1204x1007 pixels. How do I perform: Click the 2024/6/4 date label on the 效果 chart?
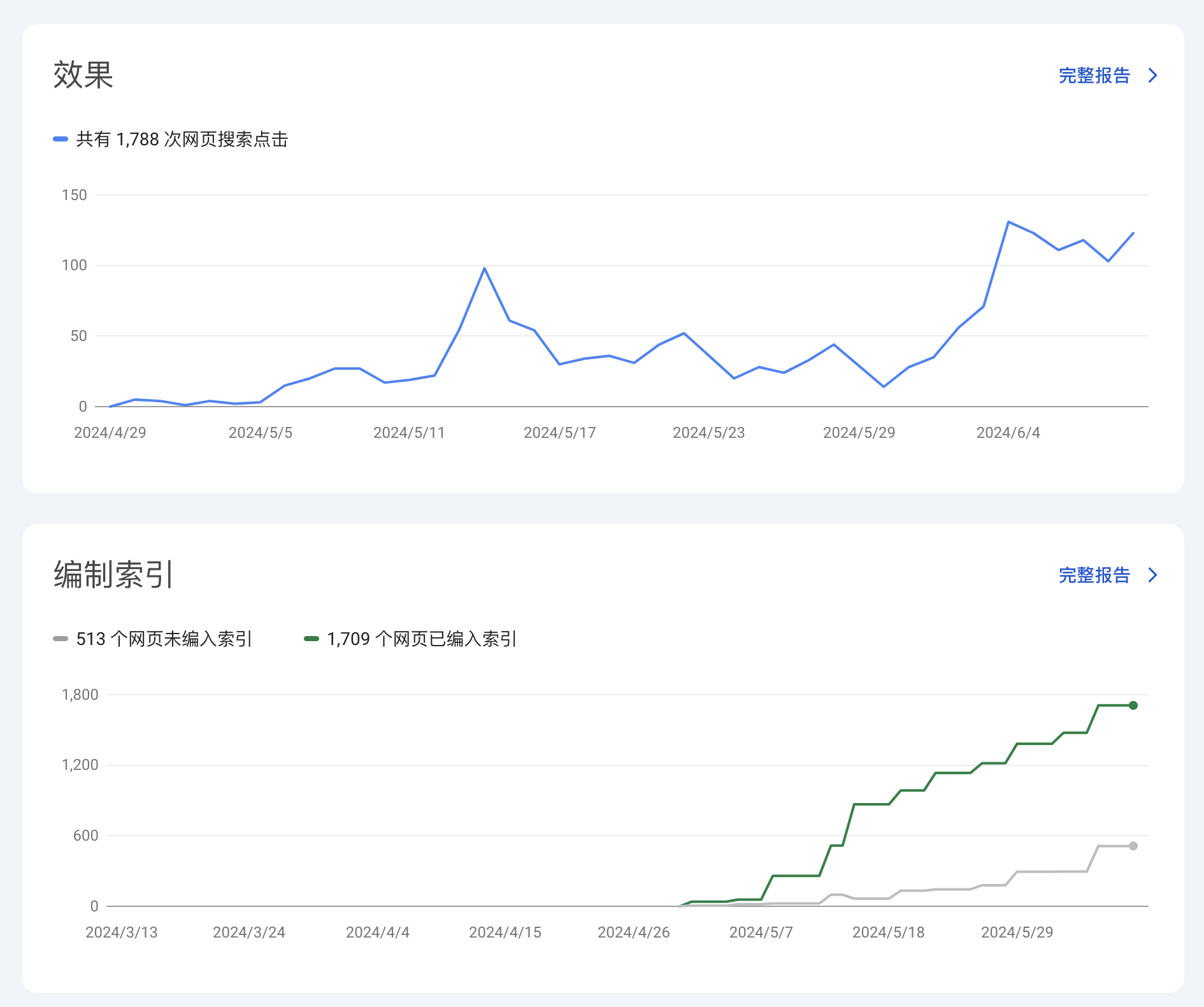point(1008,433)
